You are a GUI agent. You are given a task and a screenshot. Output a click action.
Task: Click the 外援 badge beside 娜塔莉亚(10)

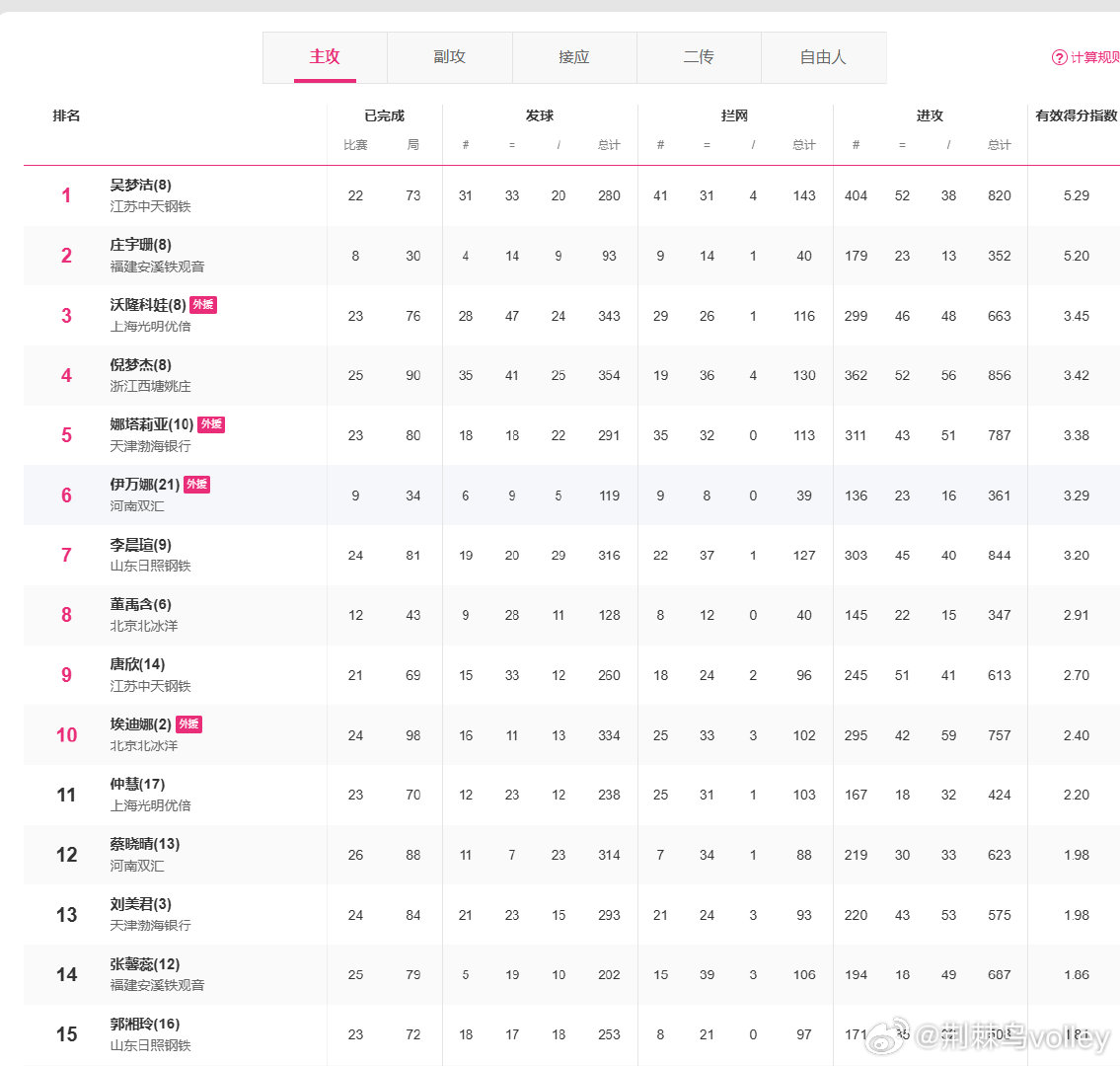pyautogui.click(x=211, y=424)
